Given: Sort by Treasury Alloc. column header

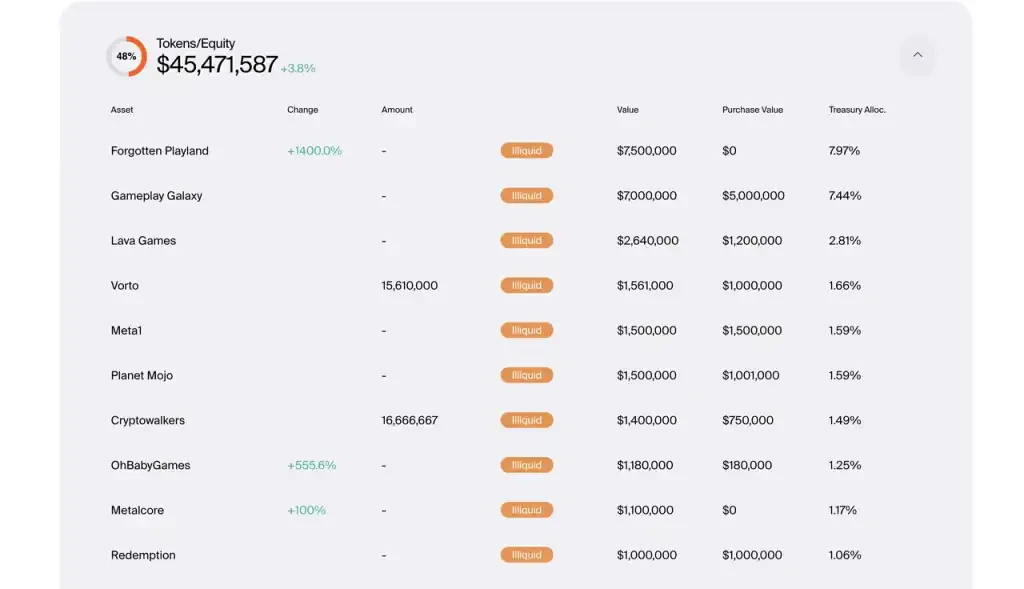Looking at the screenshot, I should click(x=857, y=110).
